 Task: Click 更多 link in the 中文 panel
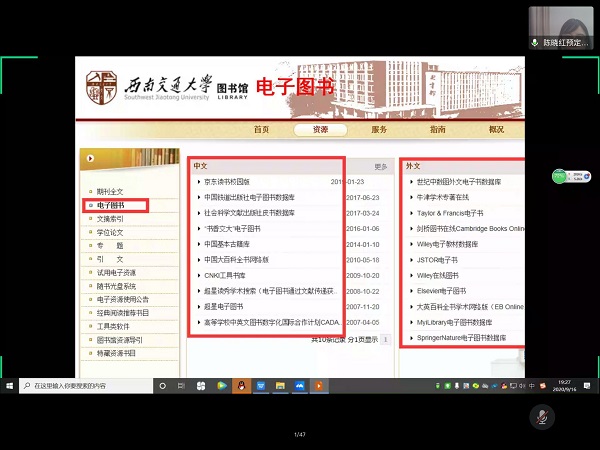(x=380, y=166)
